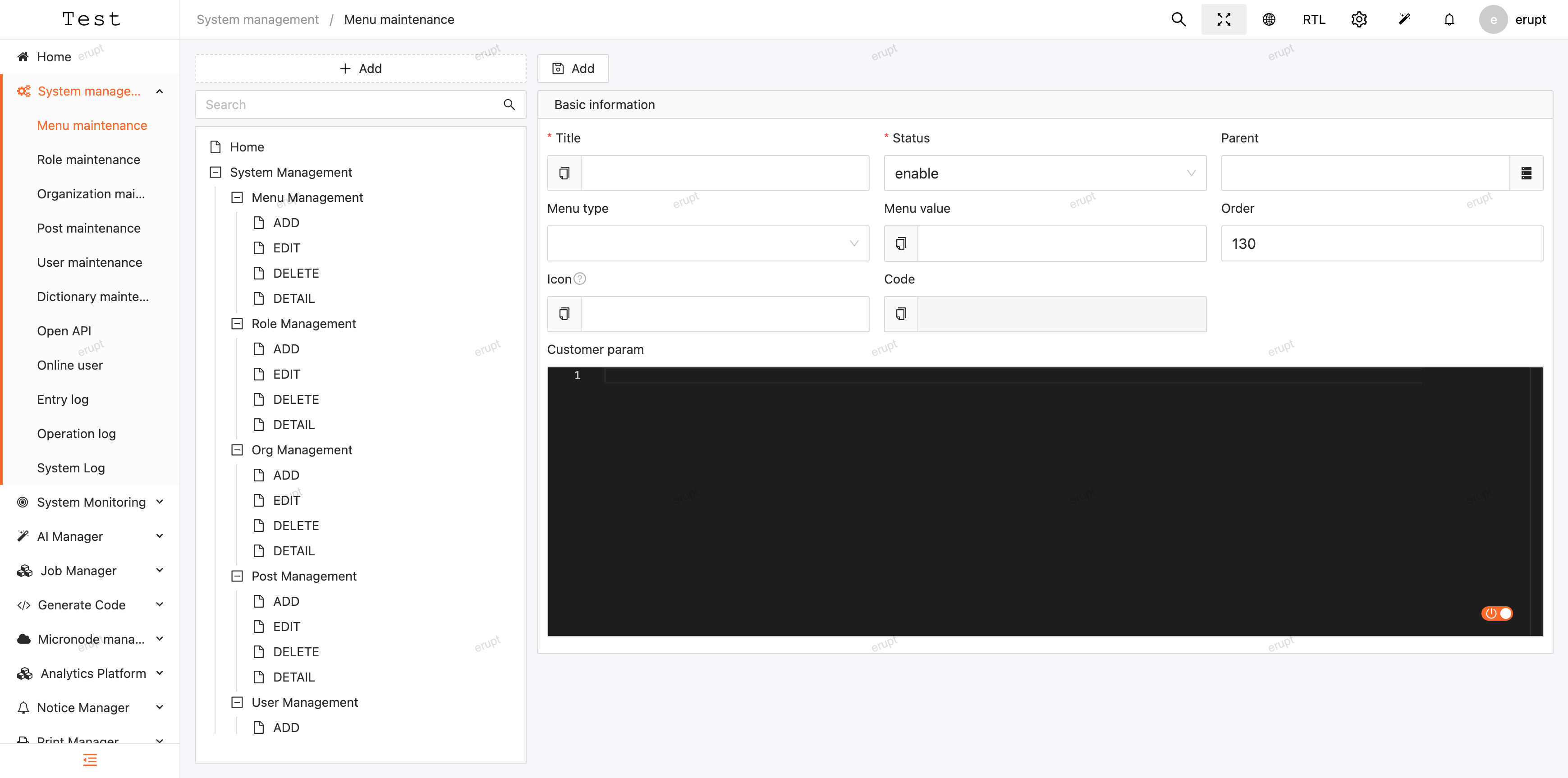Collapse the sidebar with bottom fold icon
The image size is (1568, 778).
click(x=90, y=760)
